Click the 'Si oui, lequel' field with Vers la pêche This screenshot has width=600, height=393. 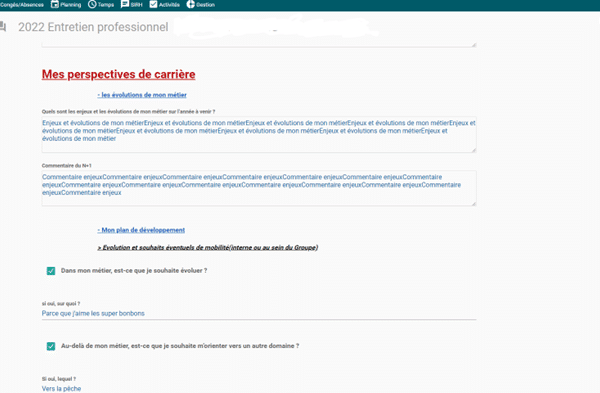pyautogui.click(x=259, y=388)
